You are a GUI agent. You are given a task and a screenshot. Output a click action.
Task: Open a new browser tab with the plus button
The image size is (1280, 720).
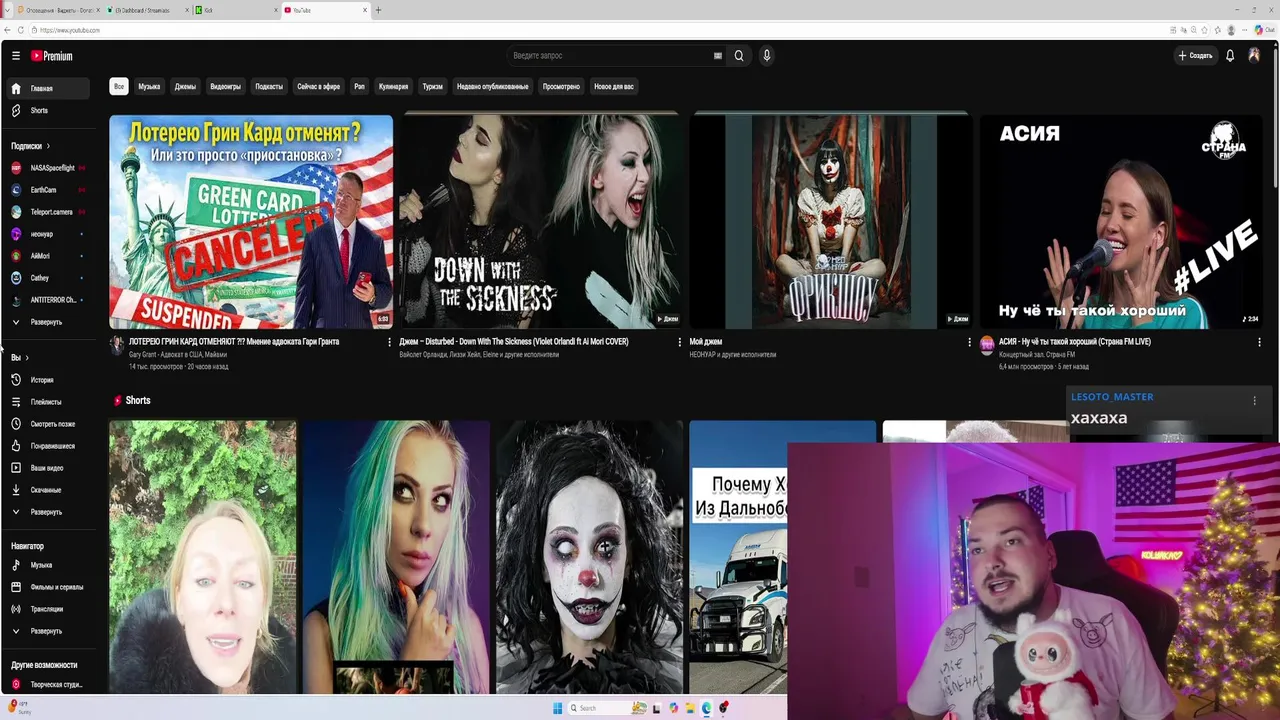click(x=378, y=10)
